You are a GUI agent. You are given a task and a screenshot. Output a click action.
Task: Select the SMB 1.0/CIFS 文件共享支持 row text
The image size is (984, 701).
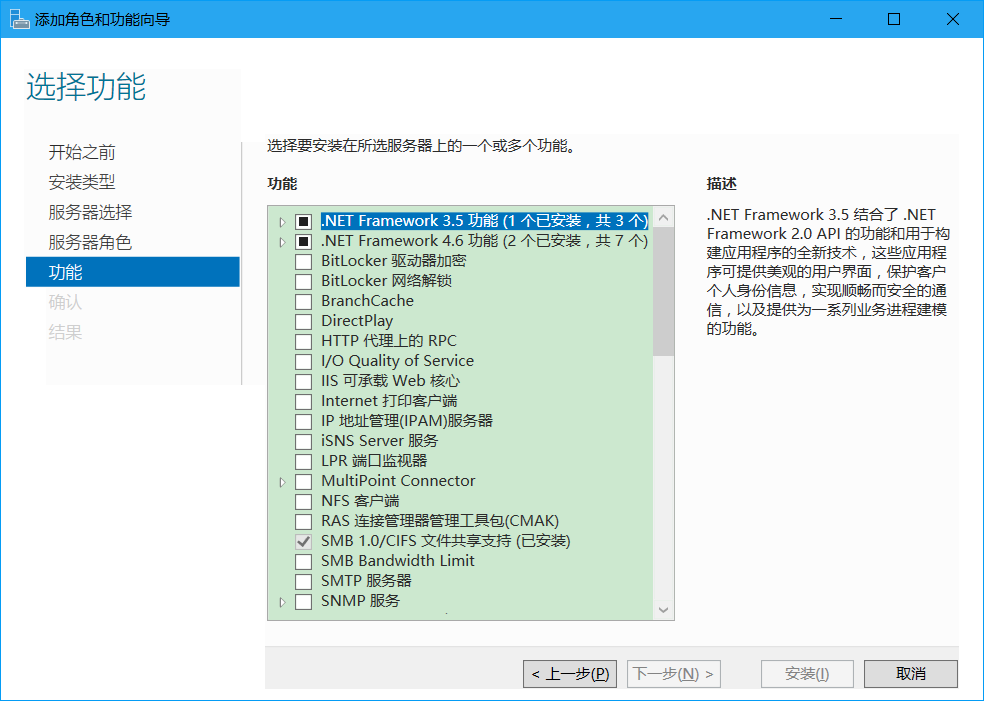[x=446, y=540]
